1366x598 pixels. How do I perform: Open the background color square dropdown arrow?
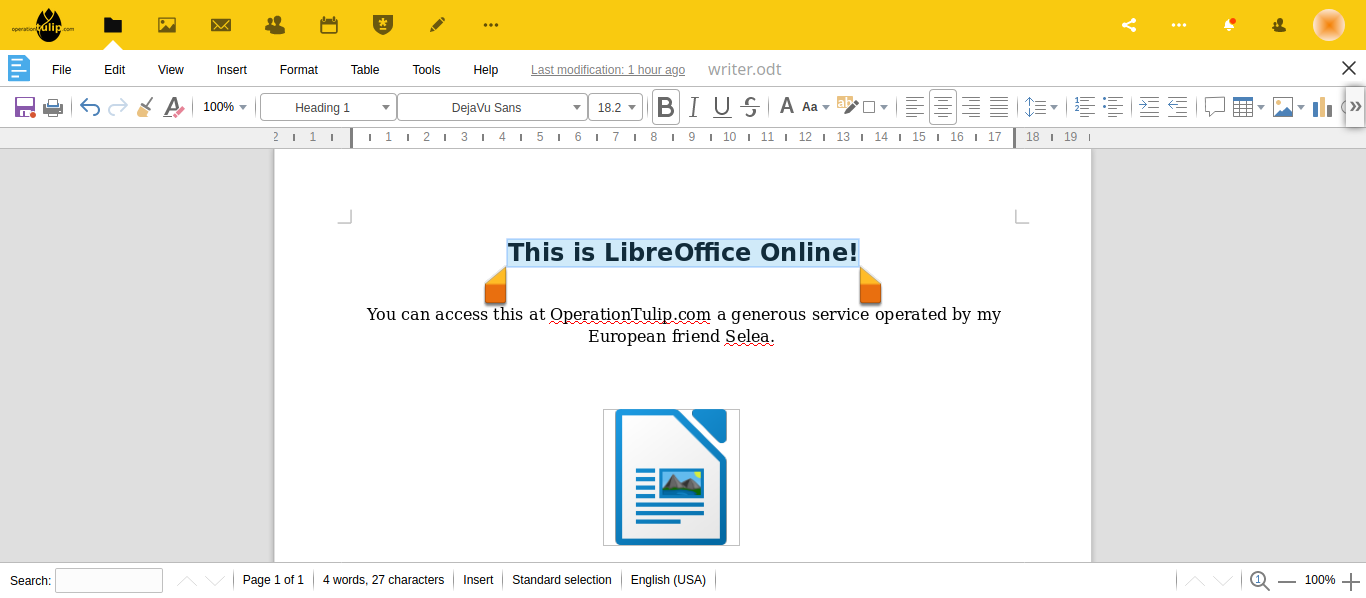pos(884,107)
